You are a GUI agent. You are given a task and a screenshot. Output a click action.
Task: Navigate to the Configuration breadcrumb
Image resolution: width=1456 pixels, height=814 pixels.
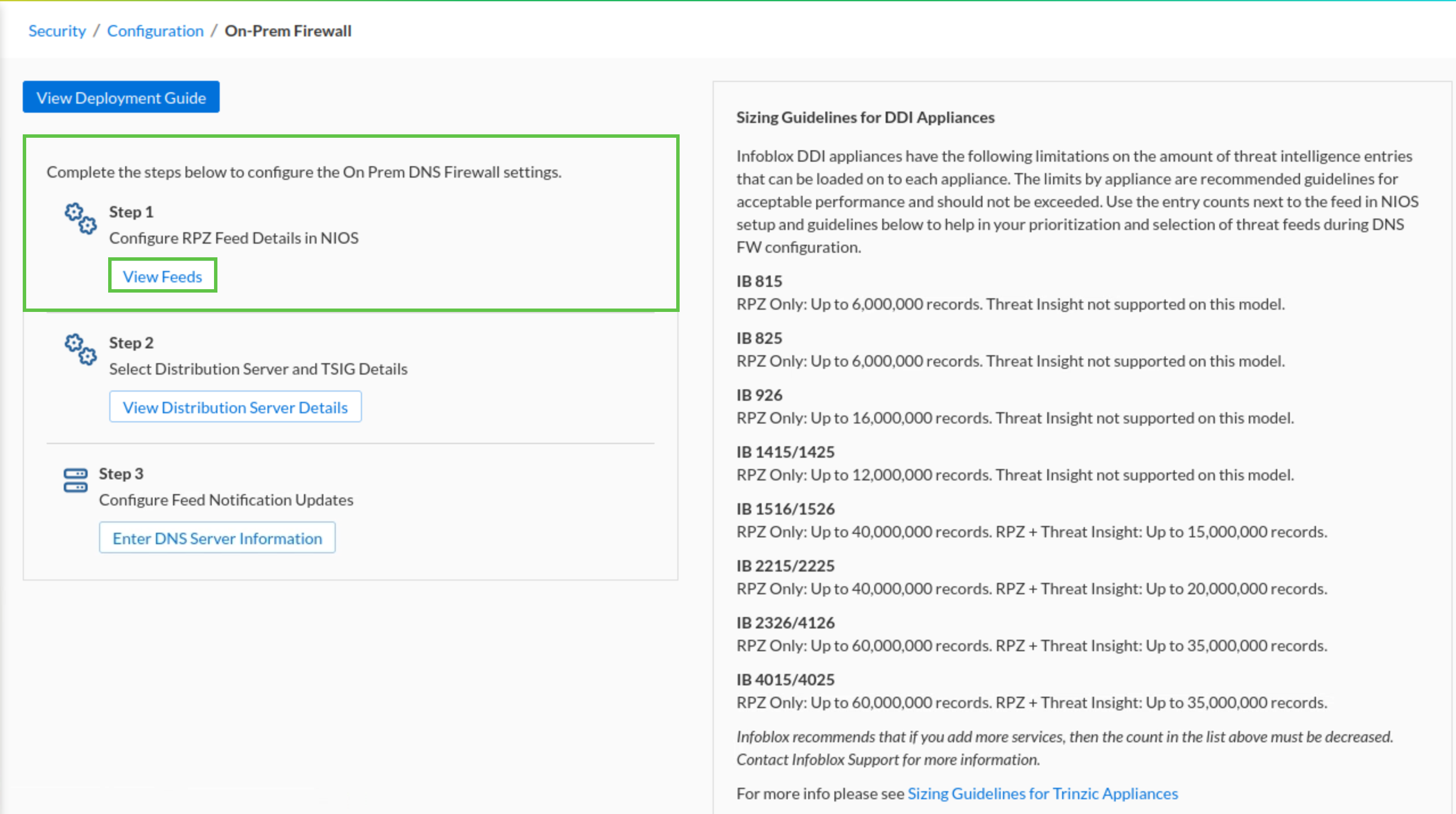click(x=155, y=31)
